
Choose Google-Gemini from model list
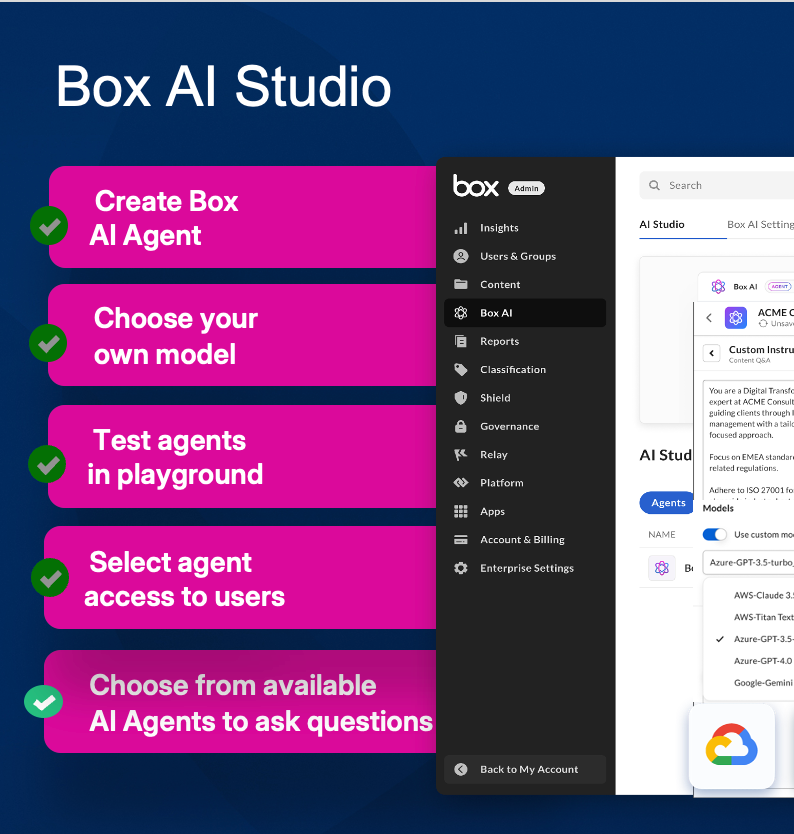763,682
